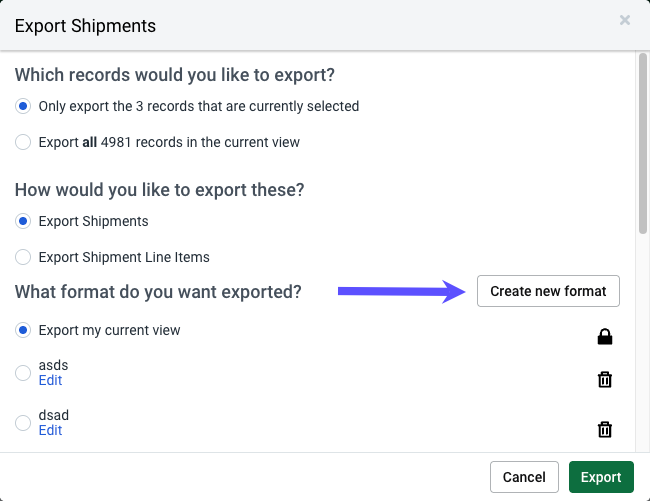Delete the asds format with trash icon

(x=605, y=379)
